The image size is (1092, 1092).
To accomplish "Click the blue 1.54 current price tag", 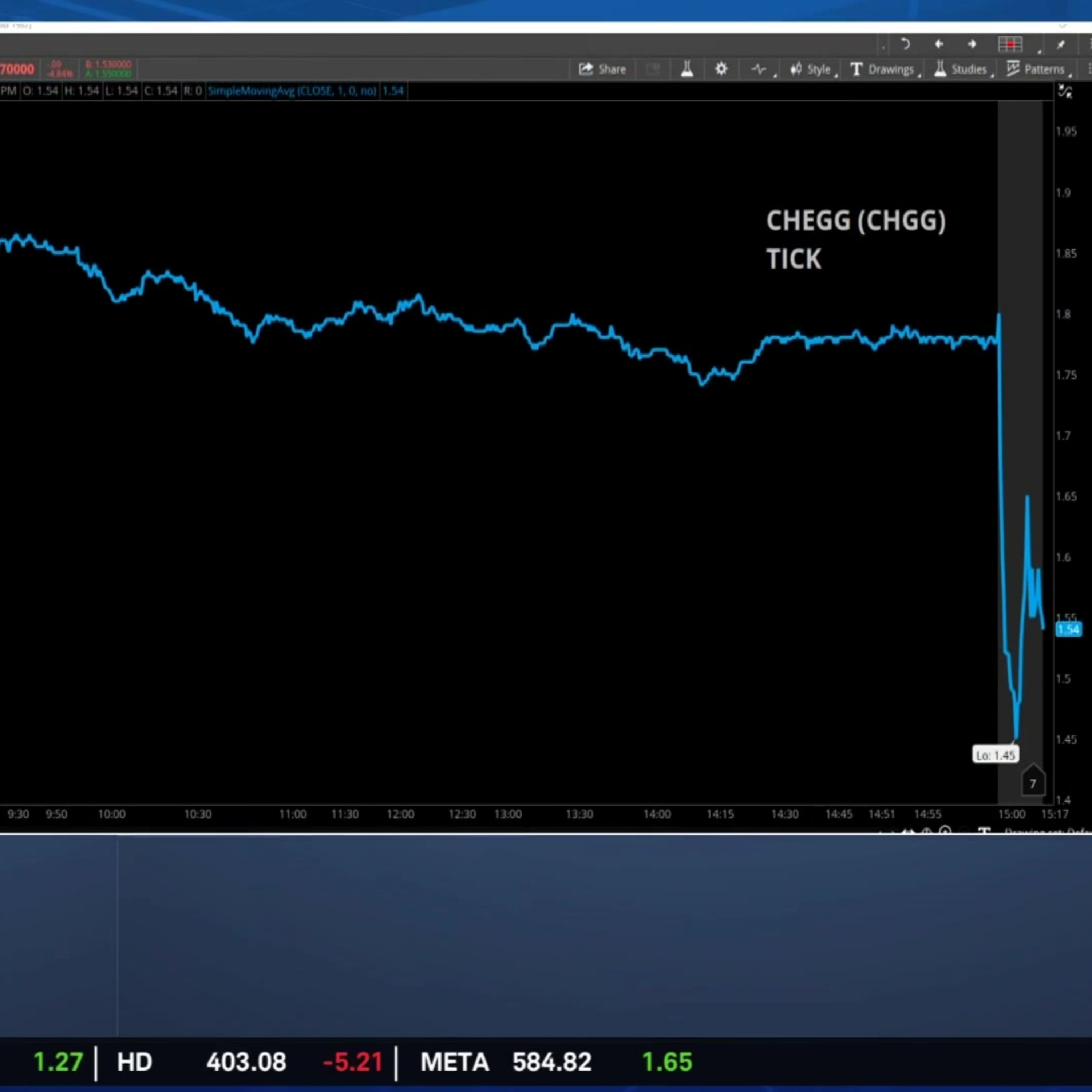I will (1068, 630).
